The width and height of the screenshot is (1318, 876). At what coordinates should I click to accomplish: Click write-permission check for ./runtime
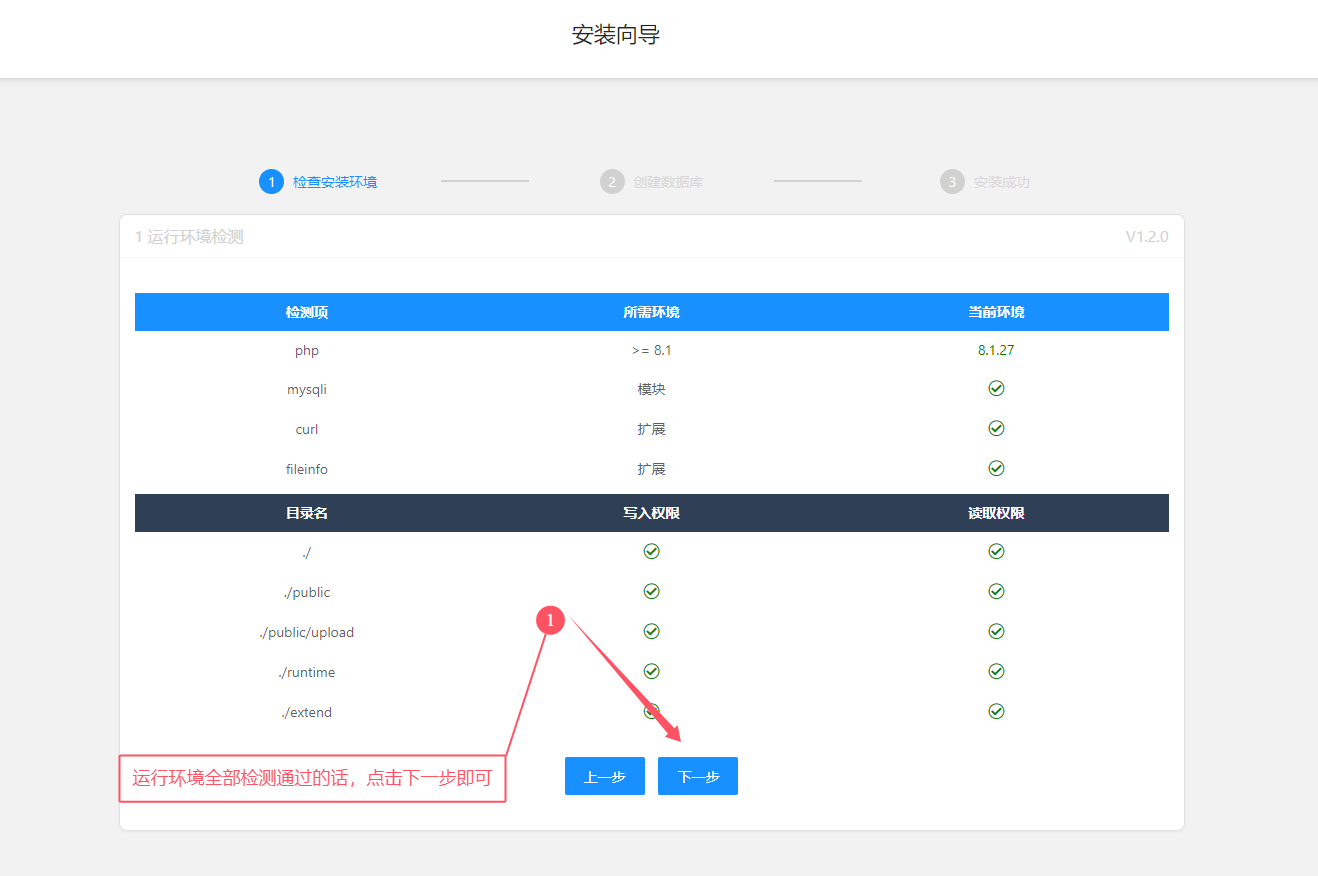click(x=651, y=671)
